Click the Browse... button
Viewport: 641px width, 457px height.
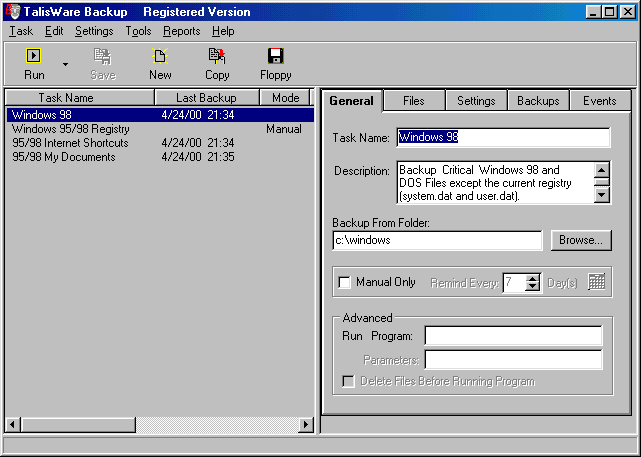(x=581, y=240)
